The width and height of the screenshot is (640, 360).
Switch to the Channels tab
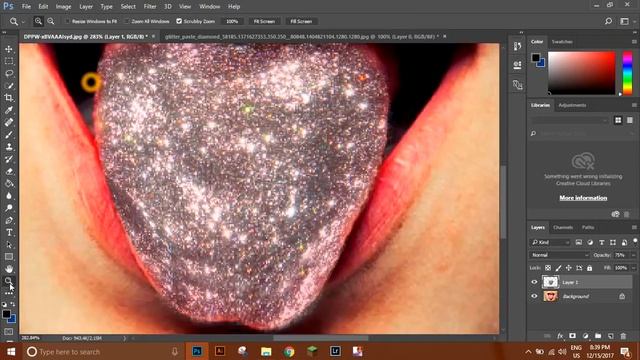click(x=563, y=227)
